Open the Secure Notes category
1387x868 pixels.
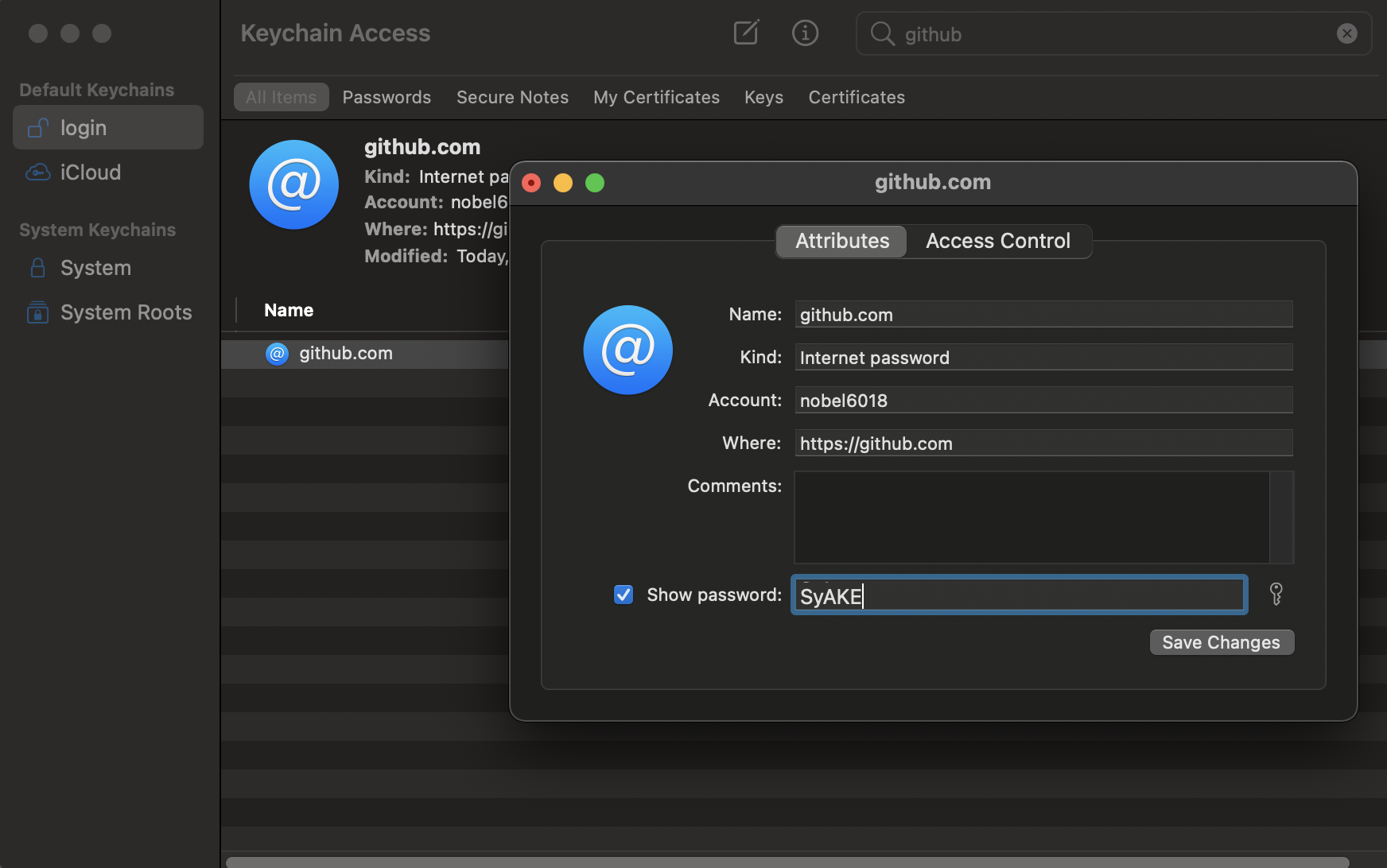512,97
